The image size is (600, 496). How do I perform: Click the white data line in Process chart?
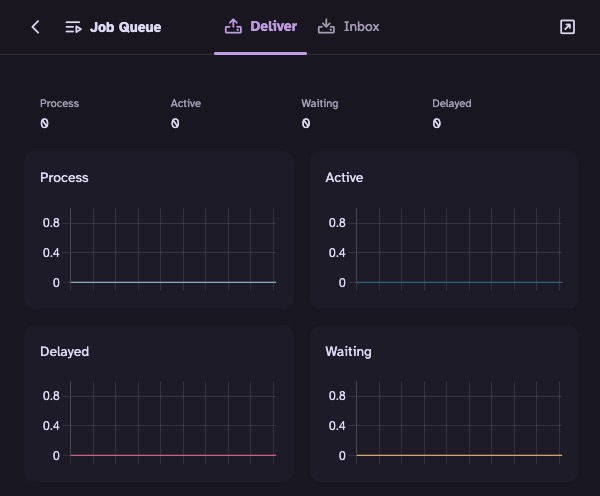173,282
